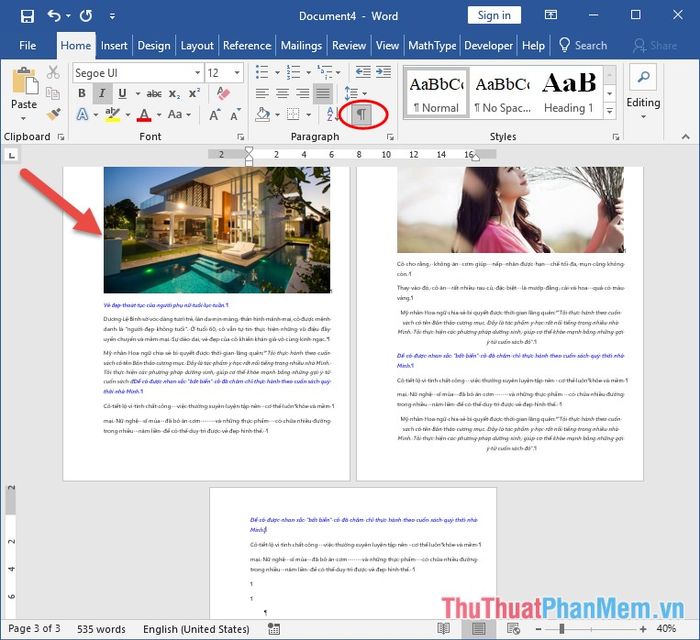The image size is (700, 640).
Task: Open the Customize Quick Access Toolbar menu
Action: tap(112, 17)
